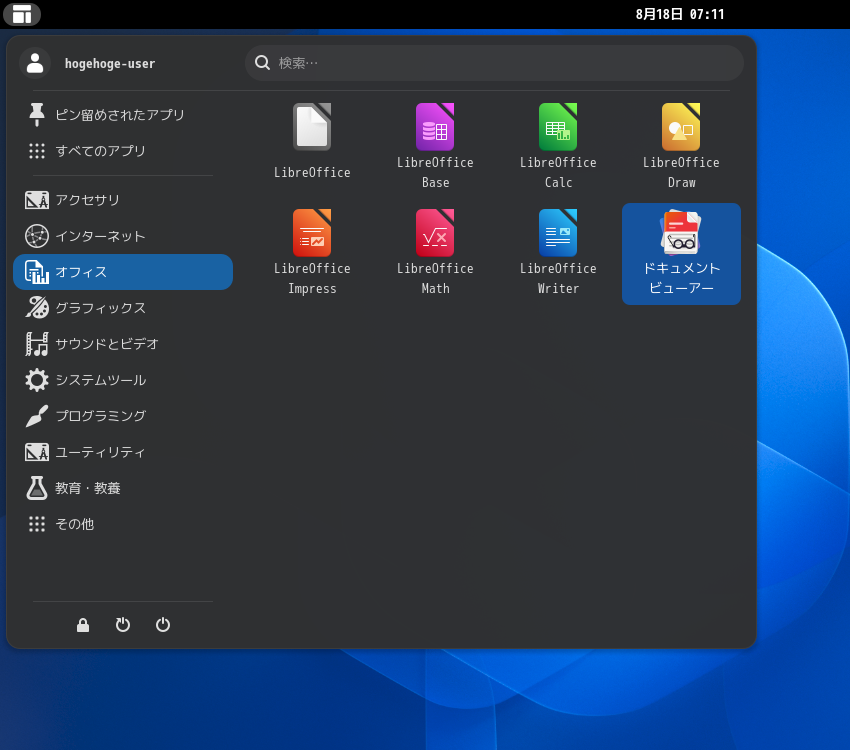Screen dimensions: 850x750
Task: Select その他 category
Action: (x=123, y=524)
